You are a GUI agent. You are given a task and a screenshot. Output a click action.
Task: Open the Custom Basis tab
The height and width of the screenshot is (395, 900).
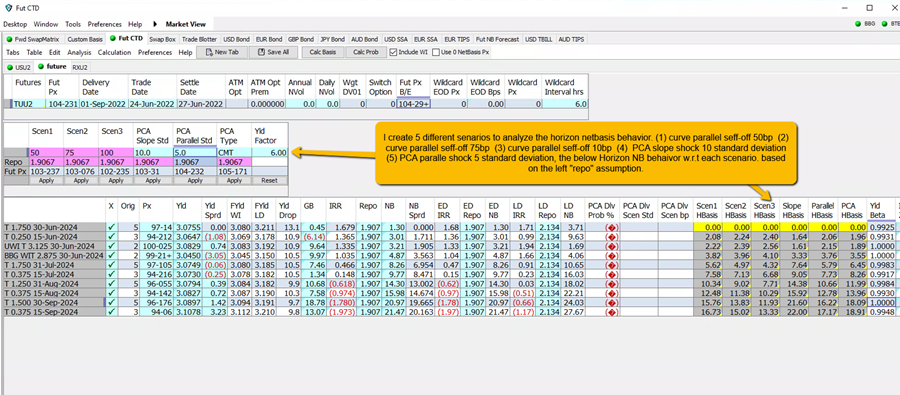(85, 40)
